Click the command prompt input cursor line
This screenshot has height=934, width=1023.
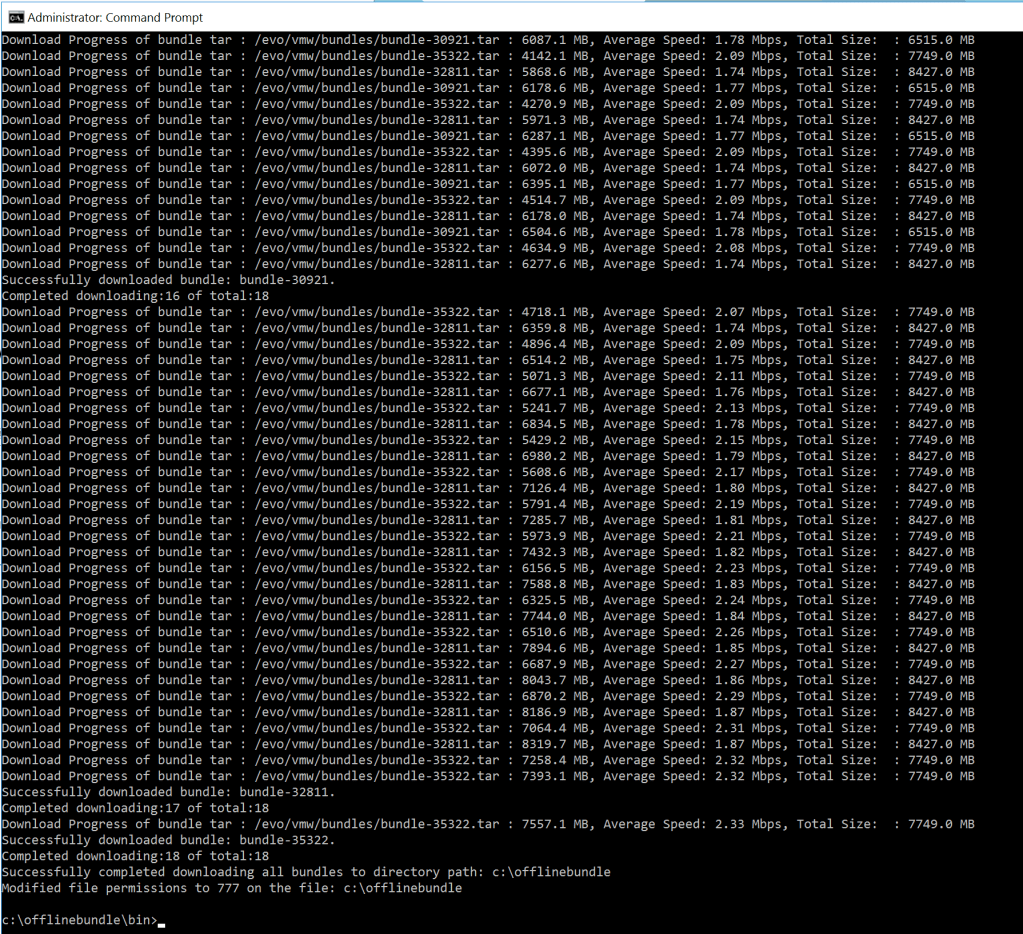[161, 920]
